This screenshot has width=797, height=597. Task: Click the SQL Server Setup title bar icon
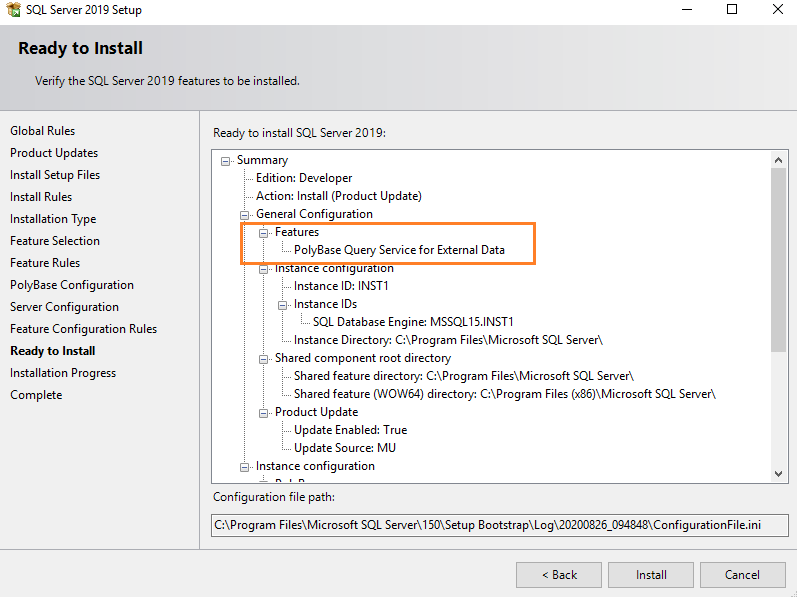pyautogui.click(x=13, y=10)
